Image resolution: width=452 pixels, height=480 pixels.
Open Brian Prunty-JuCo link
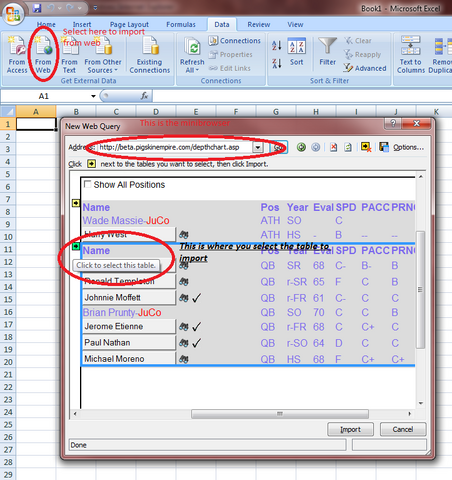[122, 312]
